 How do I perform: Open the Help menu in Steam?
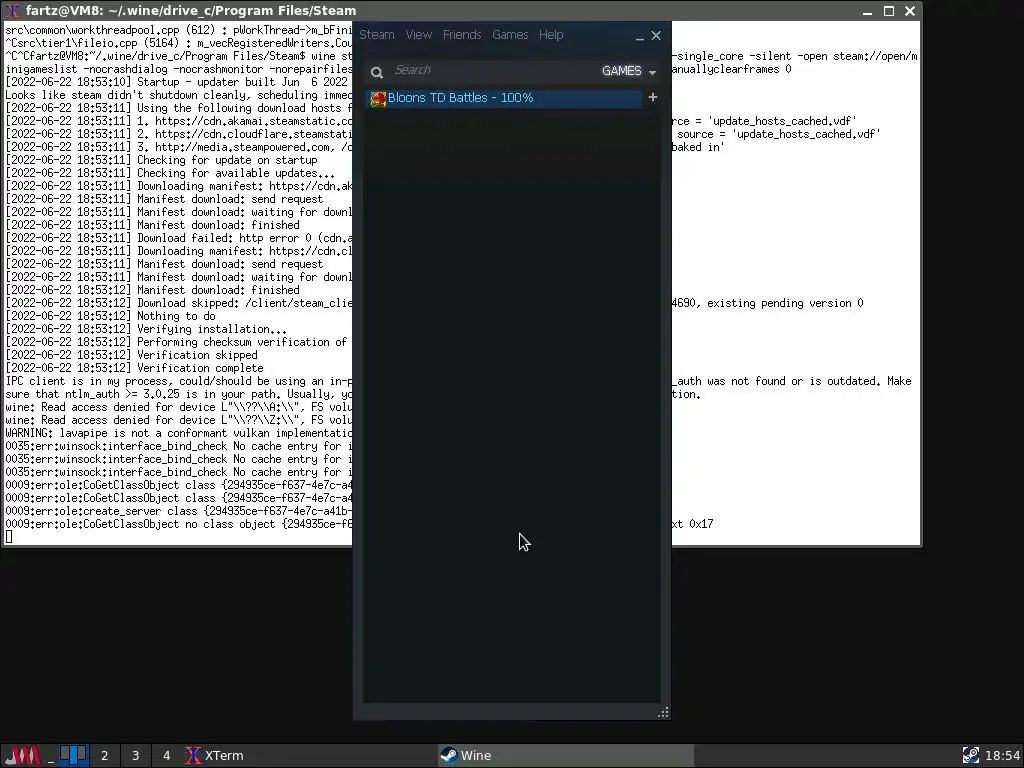pyautogui.click(x=551, y=35)
